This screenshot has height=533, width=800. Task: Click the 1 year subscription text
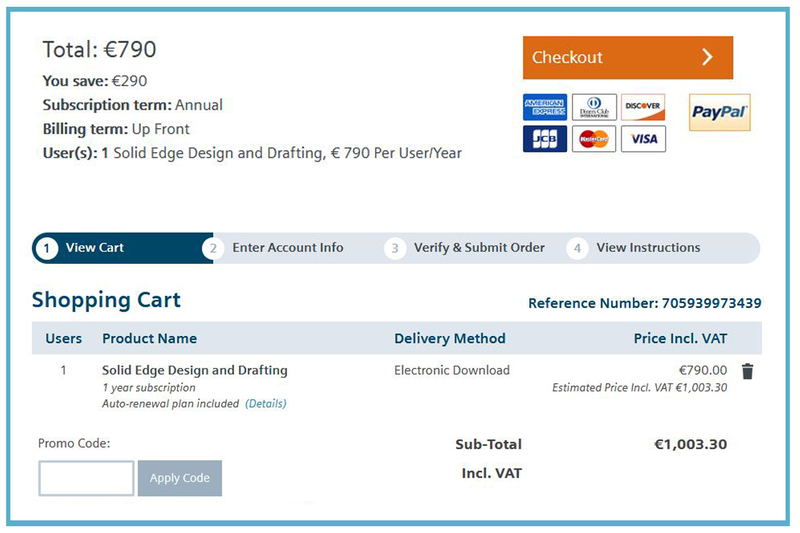pyautogui.click(x=148, y=388)
